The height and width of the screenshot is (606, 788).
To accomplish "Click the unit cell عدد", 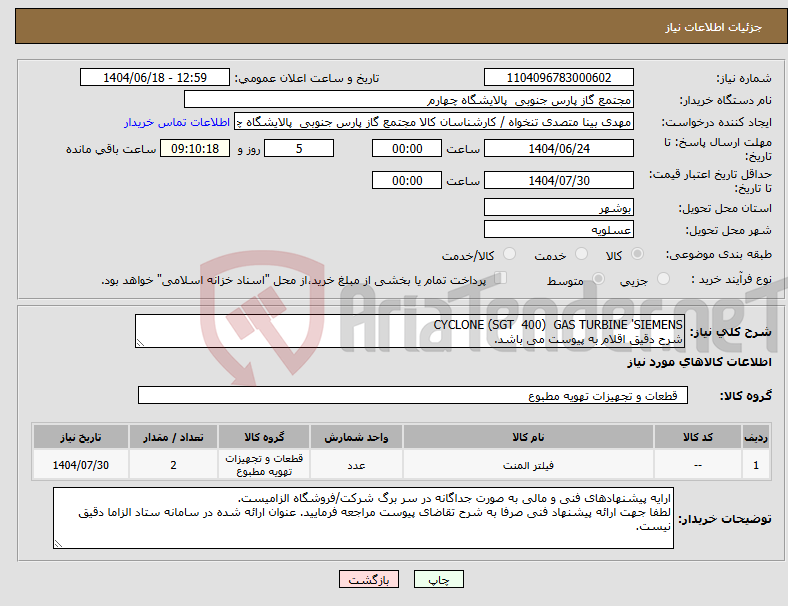I will pos(356,465).
